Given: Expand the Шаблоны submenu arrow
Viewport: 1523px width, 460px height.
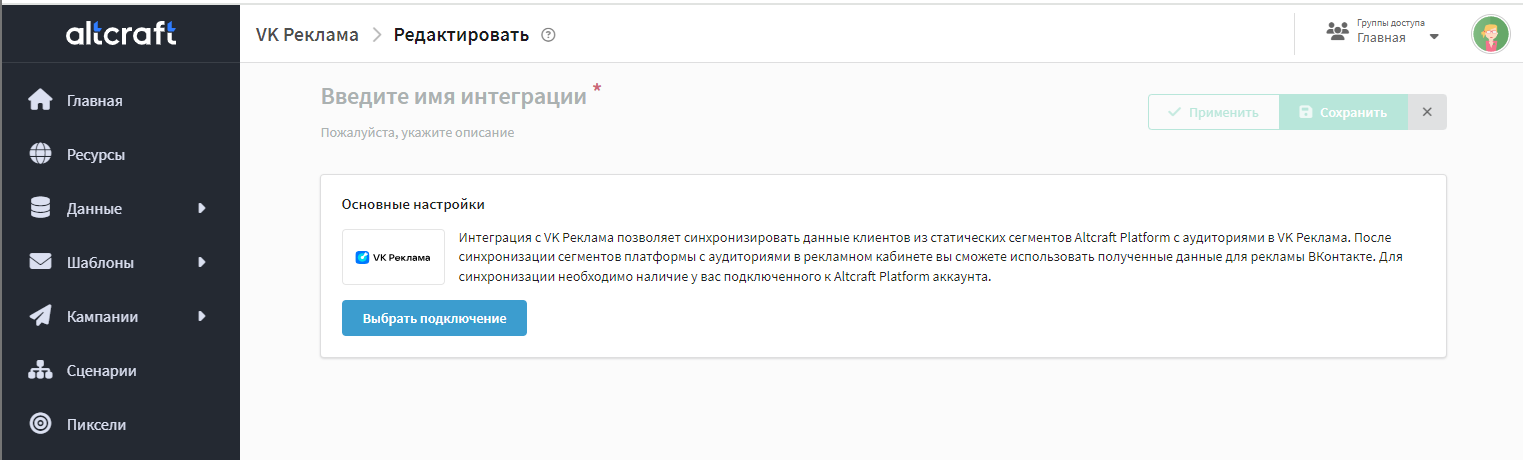Looking at the screenshot, I should click(202, 262).
